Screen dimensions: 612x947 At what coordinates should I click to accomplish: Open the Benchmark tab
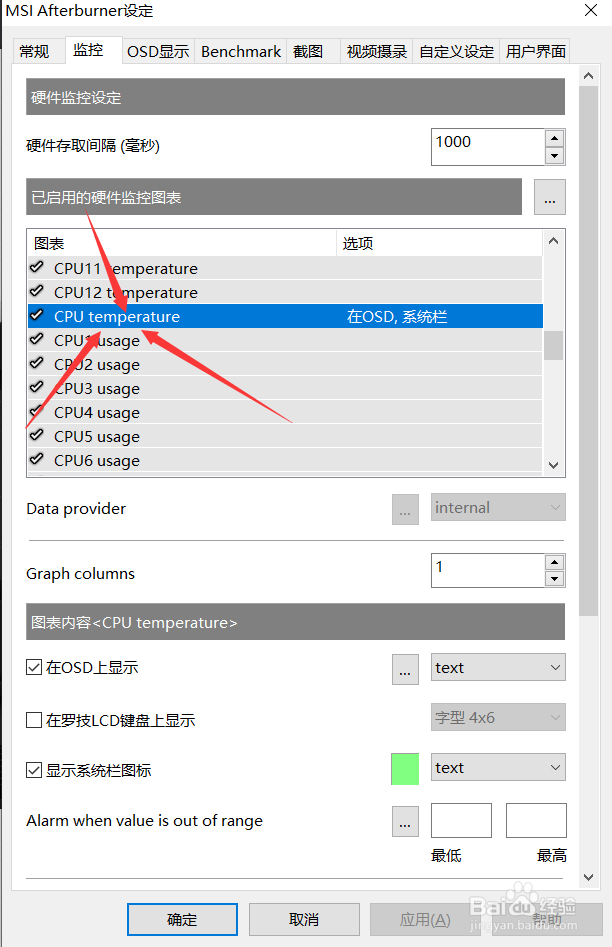pos(240,52)
